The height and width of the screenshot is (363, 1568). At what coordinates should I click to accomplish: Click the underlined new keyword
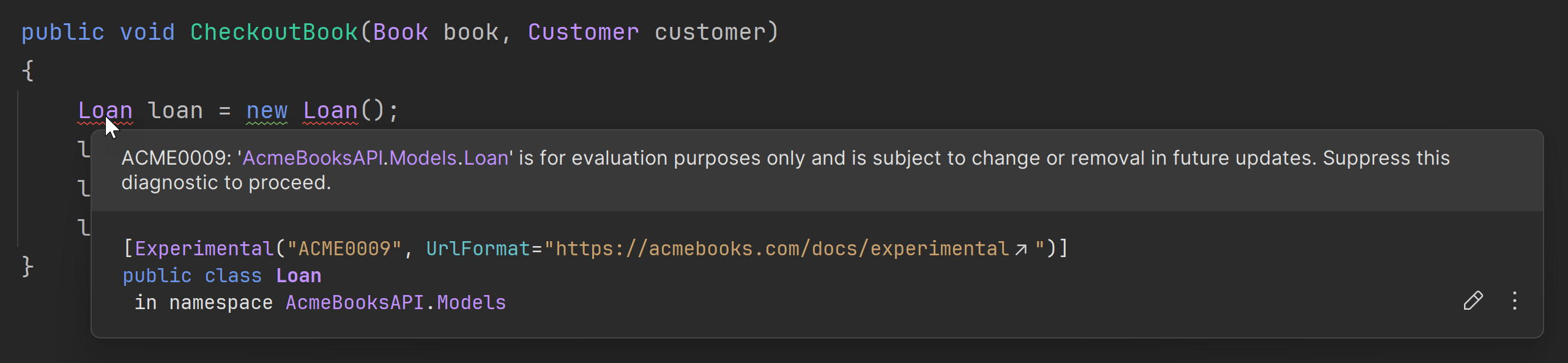coord(266,111)
